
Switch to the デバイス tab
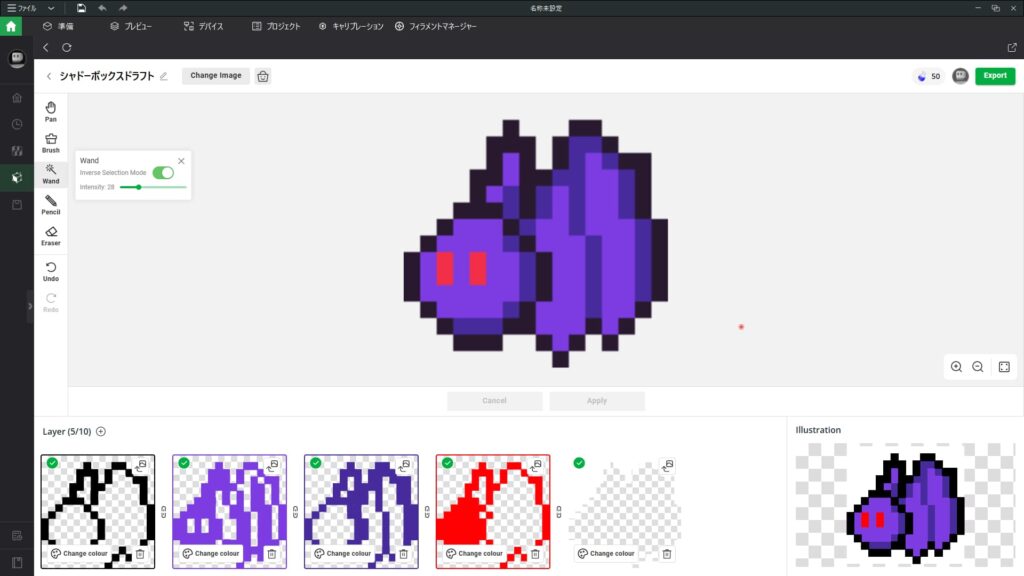[203, 26]
